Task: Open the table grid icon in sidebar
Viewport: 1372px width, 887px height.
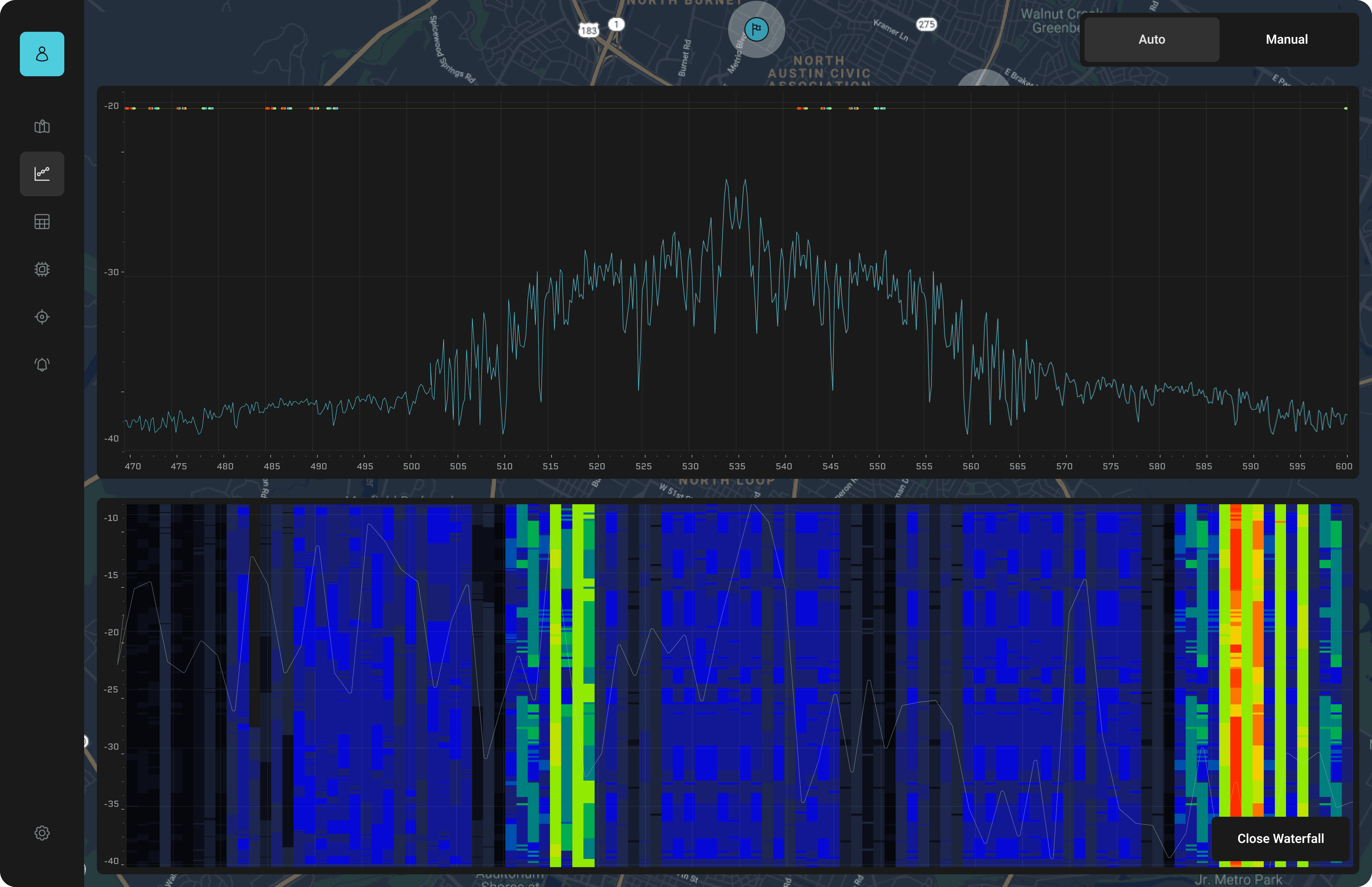Action: (x=42, y=222)
